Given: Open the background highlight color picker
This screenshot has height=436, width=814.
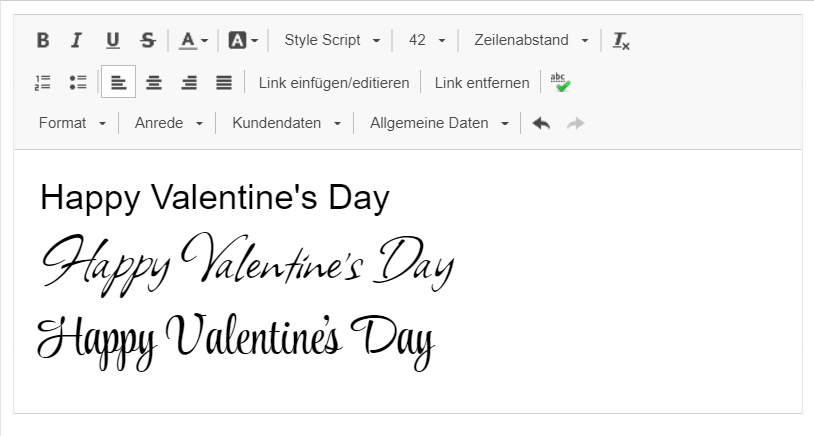Looking at the screenshot, I should point(243,40).
